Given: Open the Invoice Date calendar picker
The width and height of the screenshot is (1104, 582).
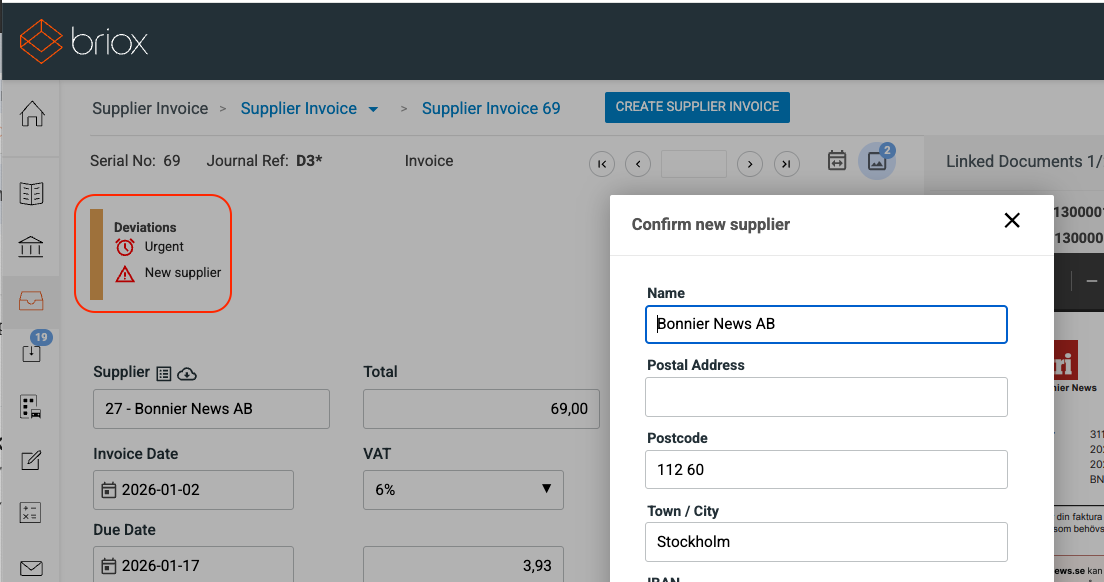Looking at the screenshot, I should [x=108, y=490].
